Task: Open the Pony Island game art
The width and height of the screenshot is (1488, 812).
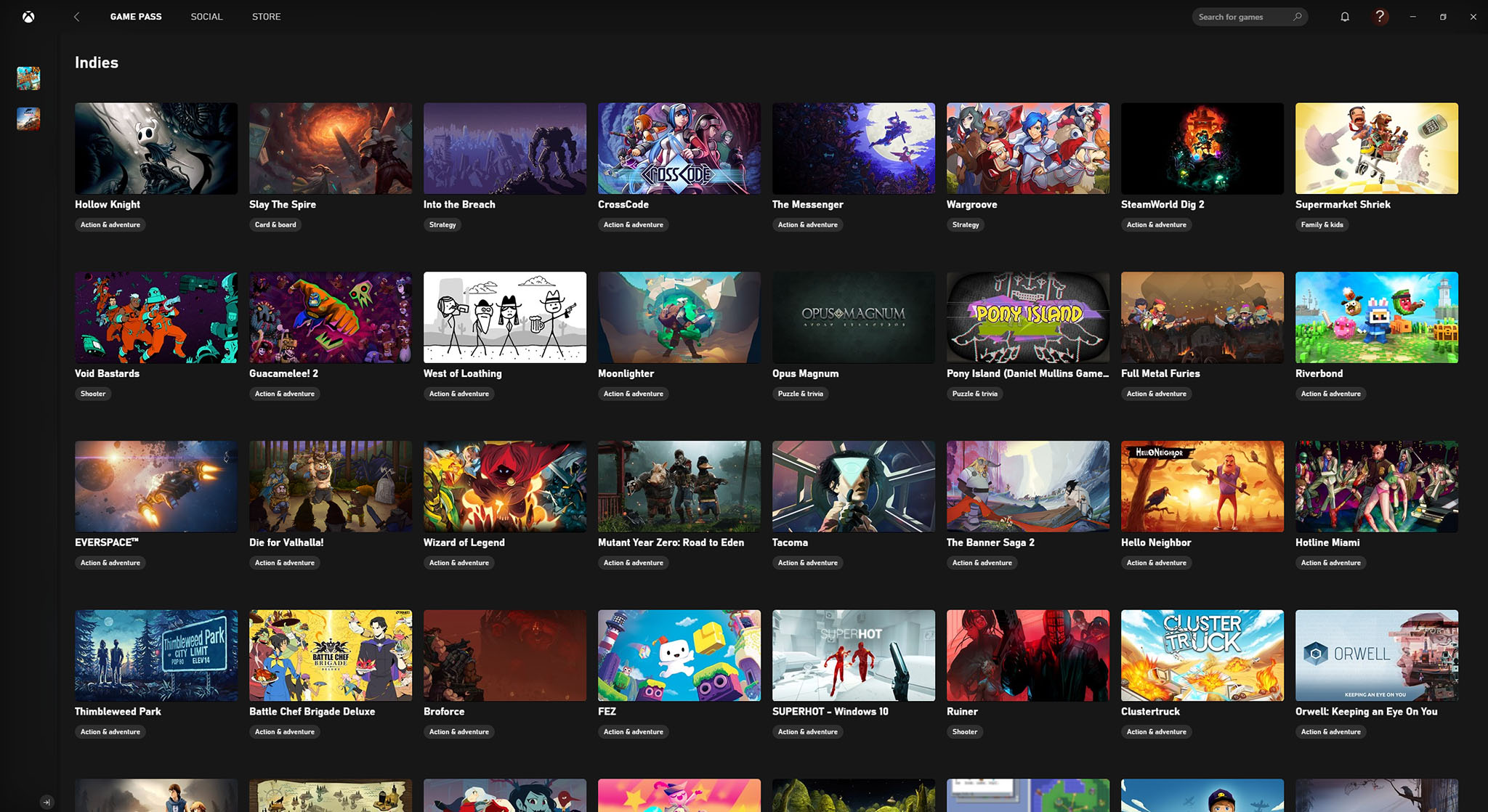Action: point(1028,317)
